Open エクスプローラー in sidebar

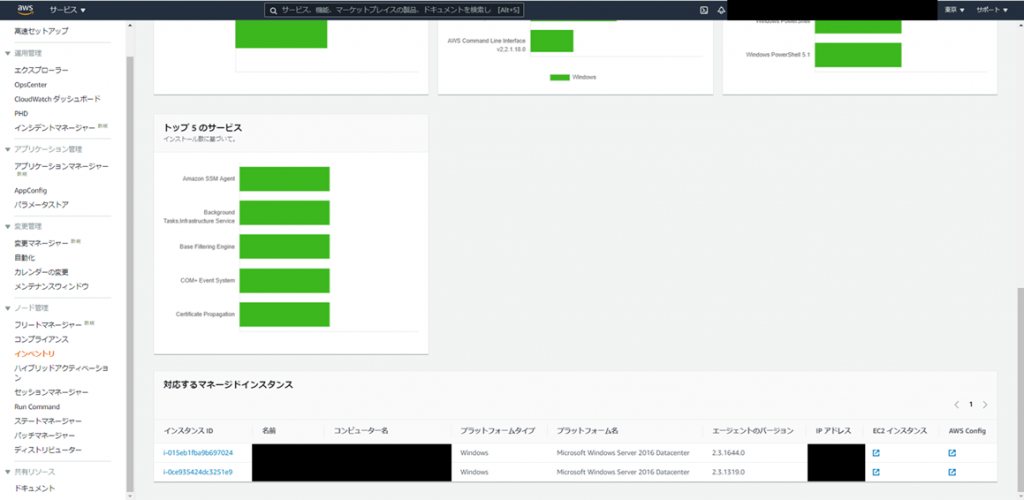coord(41,70)
